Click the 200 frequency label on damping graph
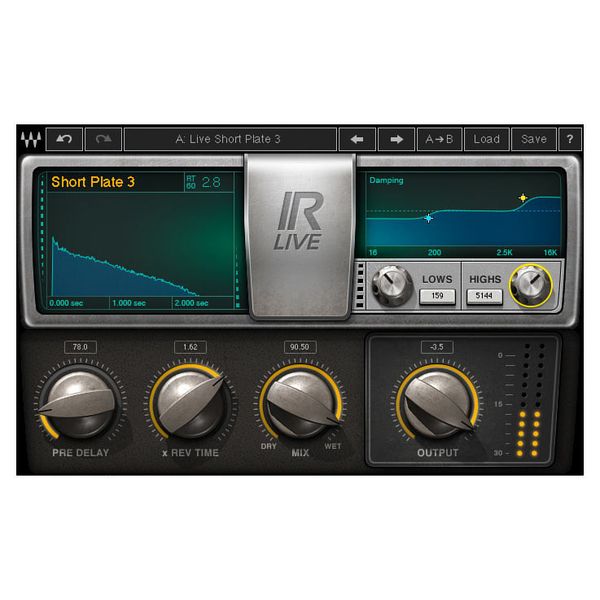The width and height of the screenshot is (600, 600). pyautogui.click(x=434, y=253)
